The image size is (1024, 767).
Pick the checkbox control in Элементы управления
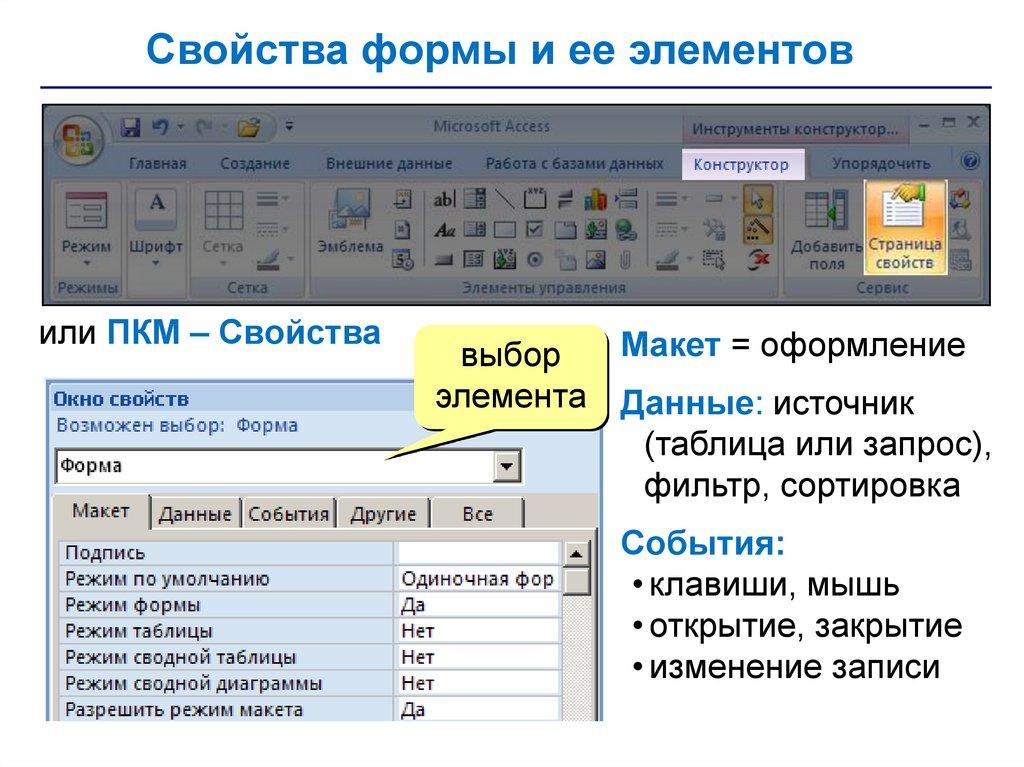[535, 230]
